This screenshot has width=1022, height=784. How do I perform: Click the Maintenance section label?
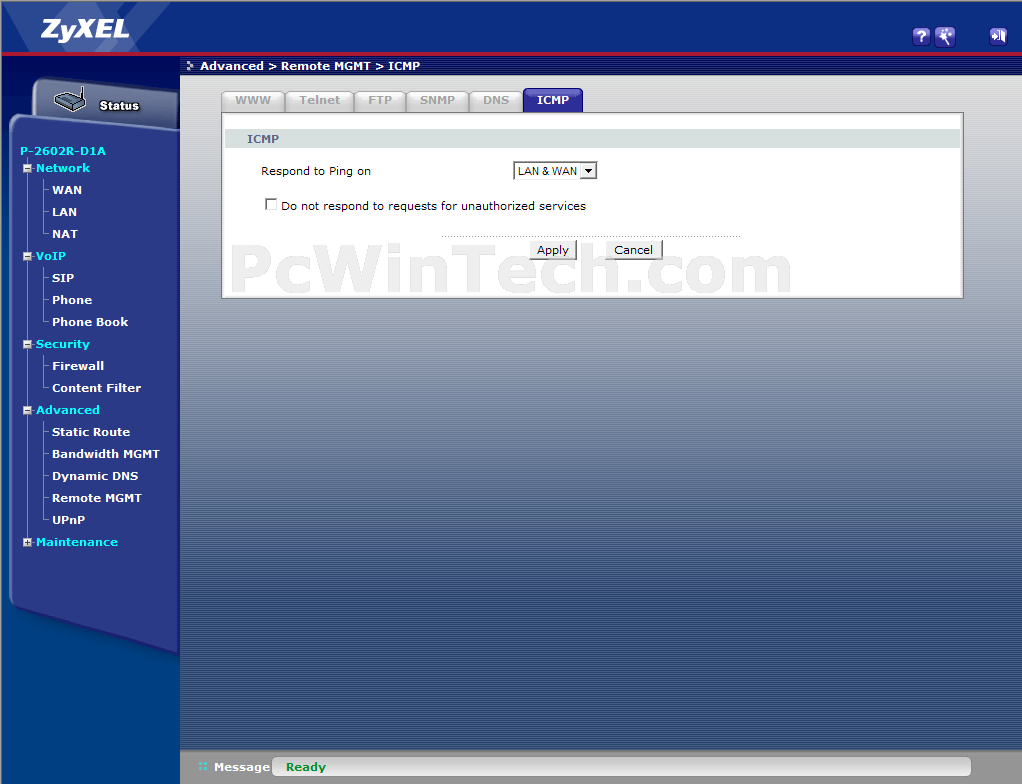pos(77,542)
